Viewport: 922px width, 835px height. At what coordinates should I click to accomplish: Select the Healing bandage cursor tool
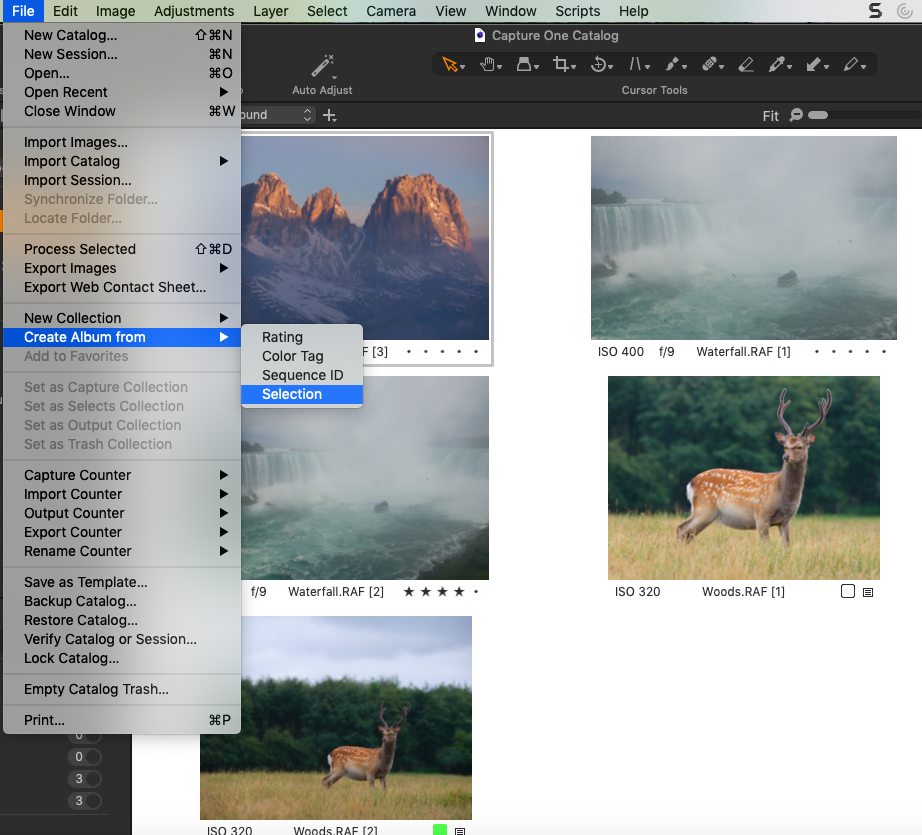[x=709, y=64]
